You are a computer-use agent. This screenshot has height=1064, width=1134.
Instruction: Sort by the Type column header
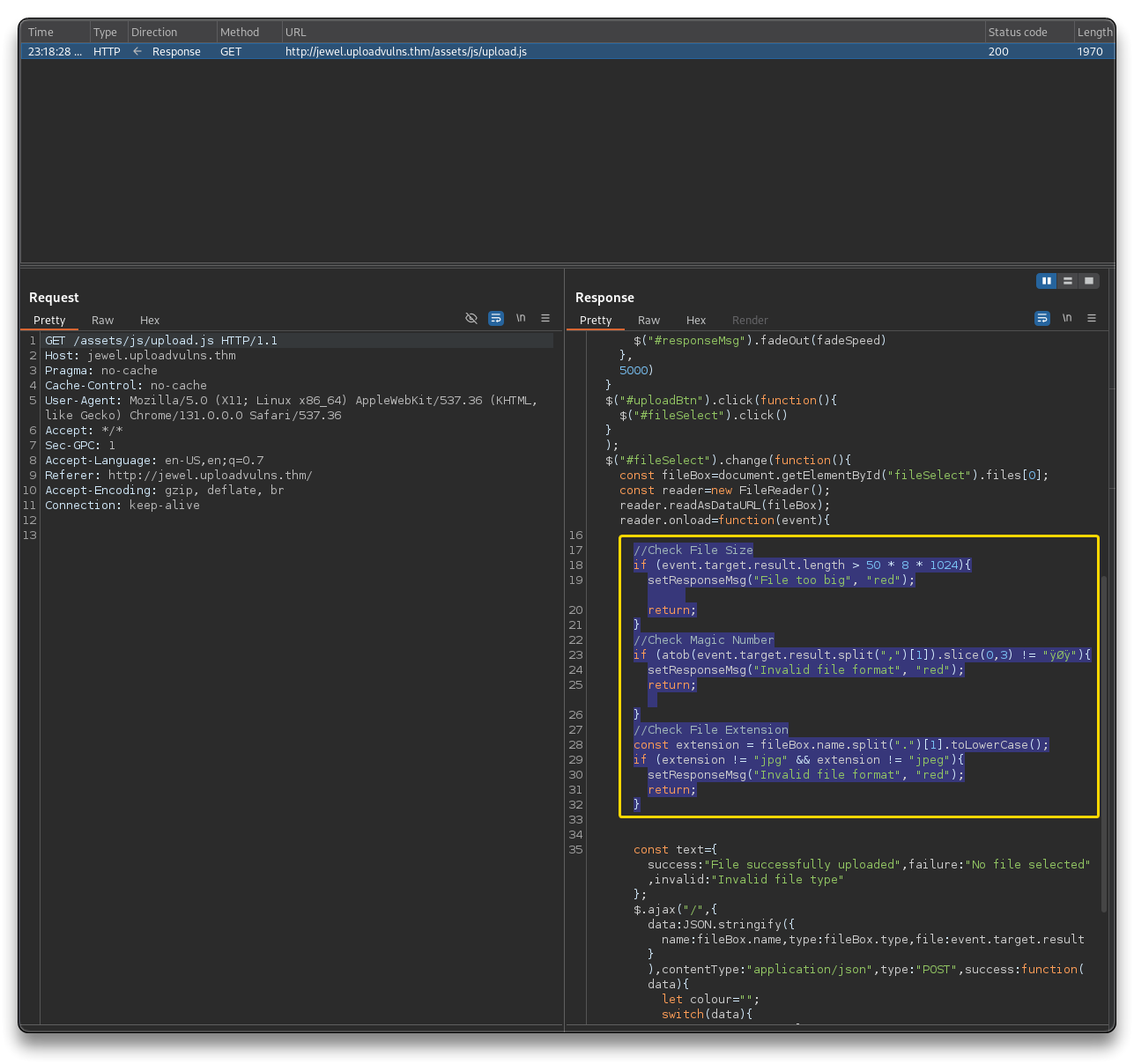[x=109, y=33]
